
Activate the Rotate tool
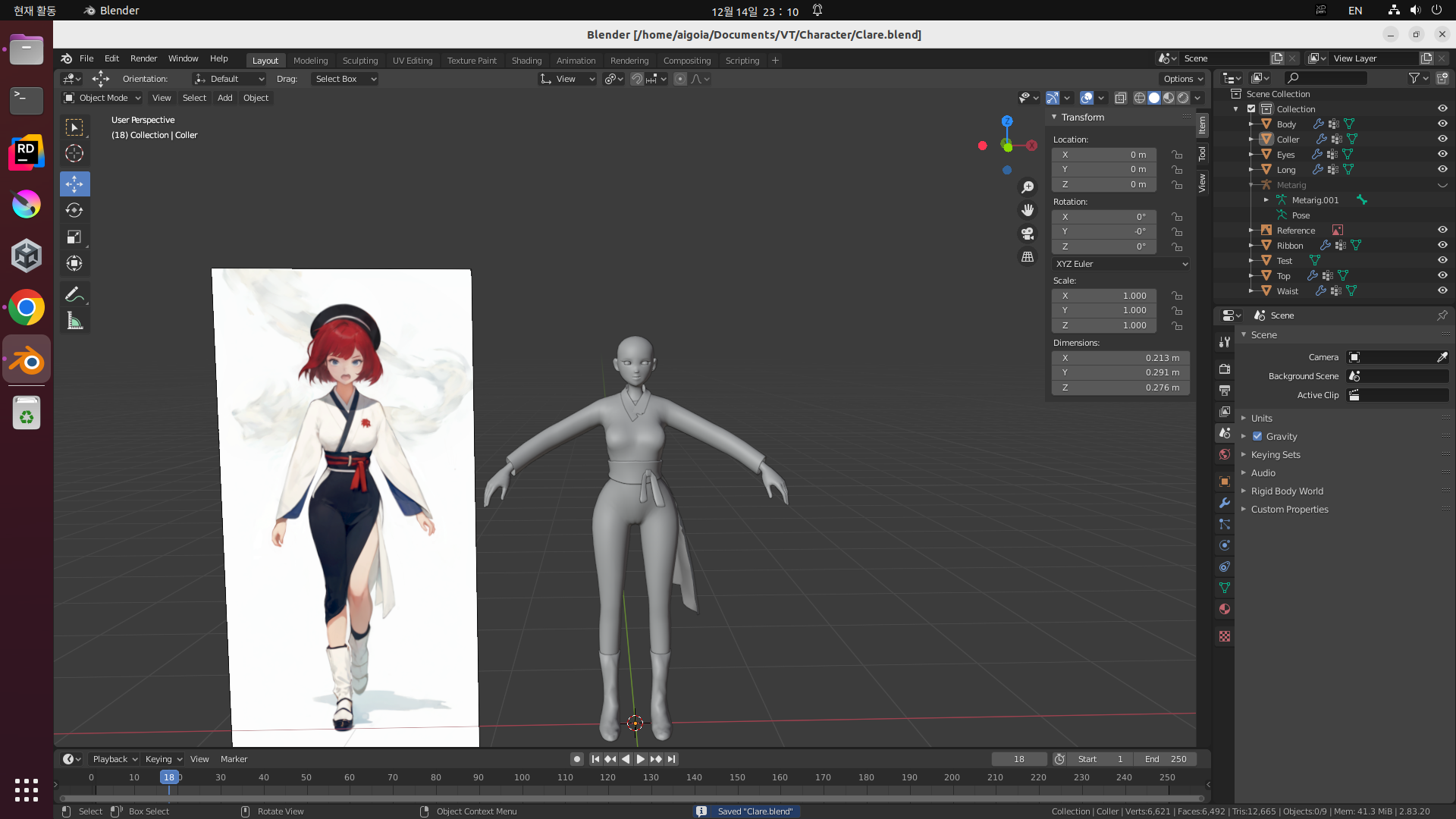(x=74, y=211)
